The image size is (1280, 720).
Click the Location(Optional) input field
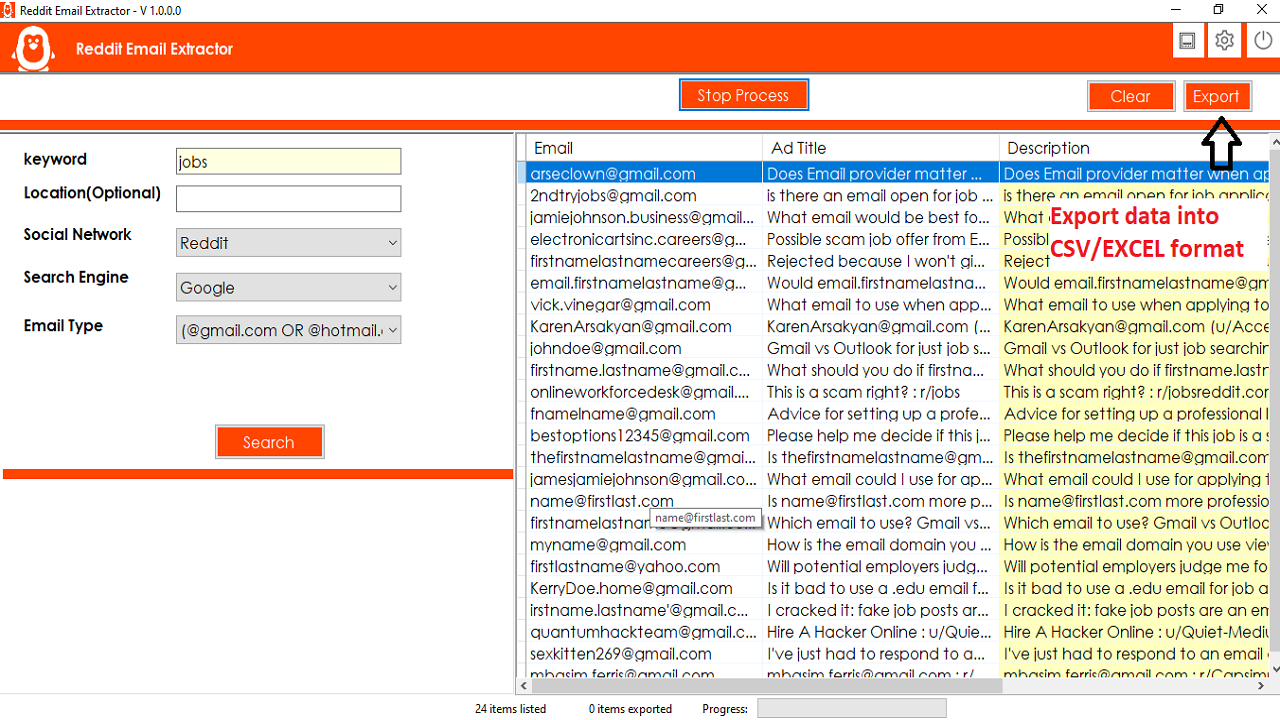[288, 198]
